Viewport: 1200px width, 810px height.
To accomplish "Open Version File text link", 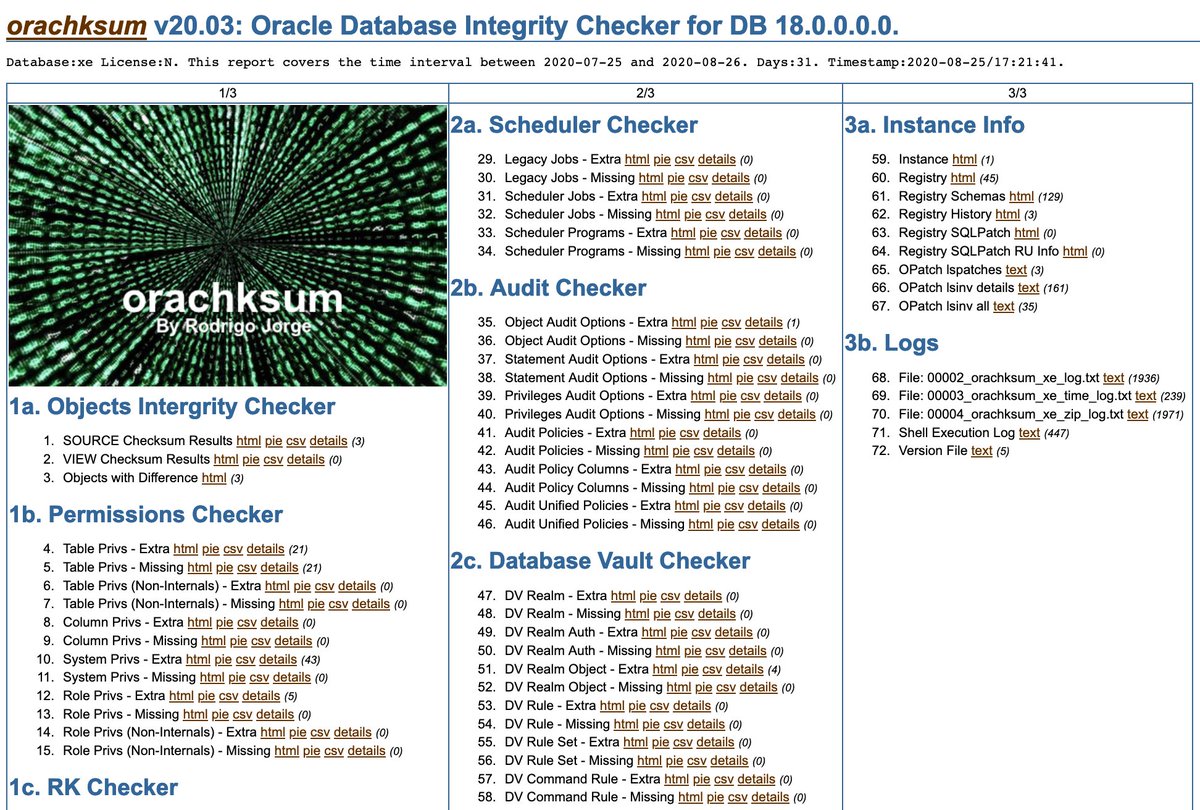I will pos(982,450).
